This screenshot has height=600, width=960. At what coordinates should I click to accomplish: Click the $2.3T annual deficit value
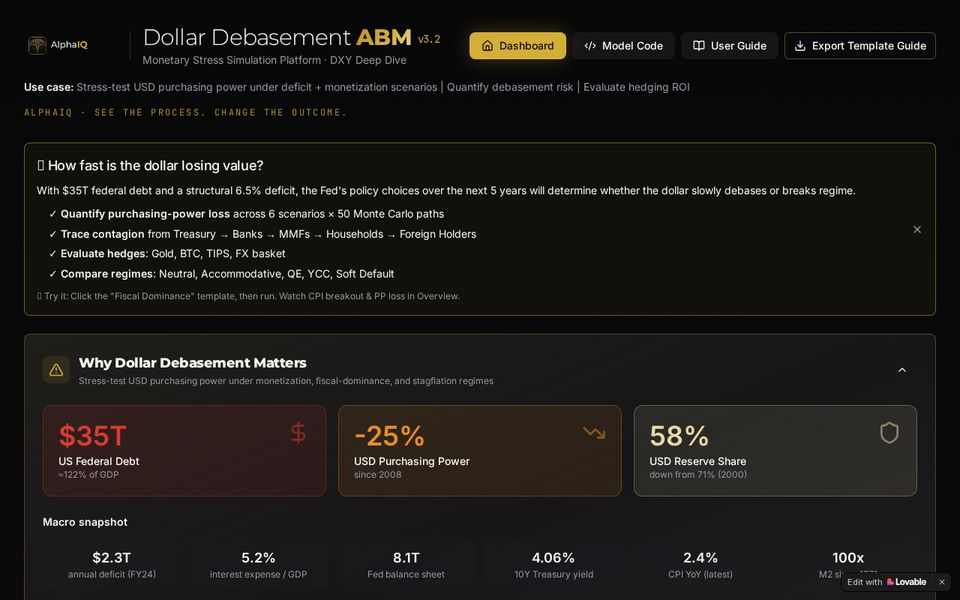pyautogui.click(x=111, y=558)
